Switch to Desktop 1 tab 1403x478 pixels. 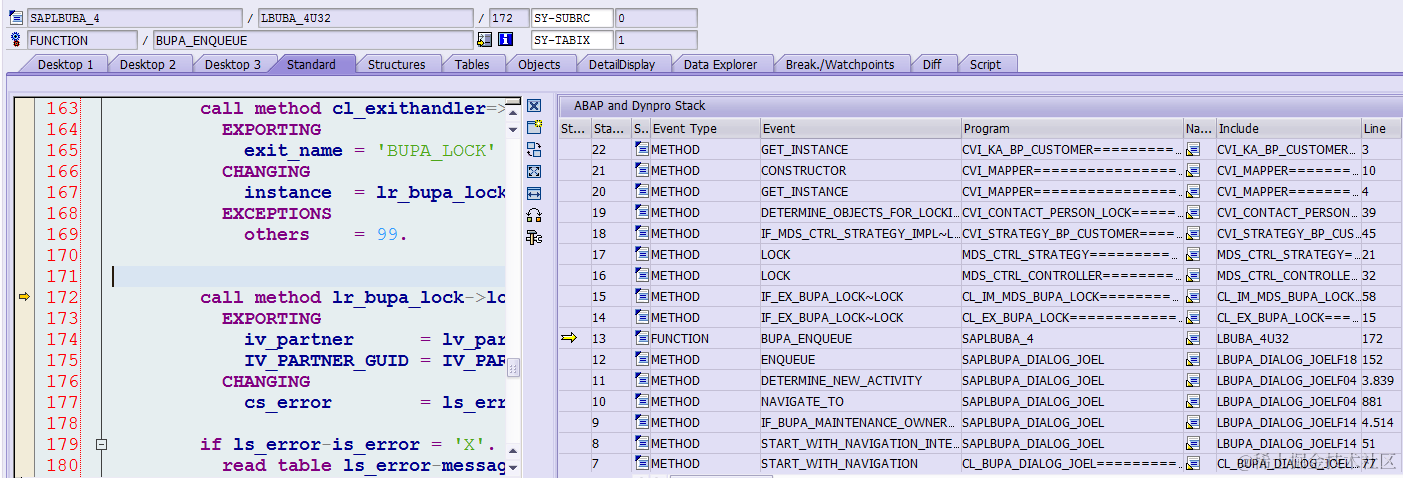pyautogui.click(x=65, y=64)
